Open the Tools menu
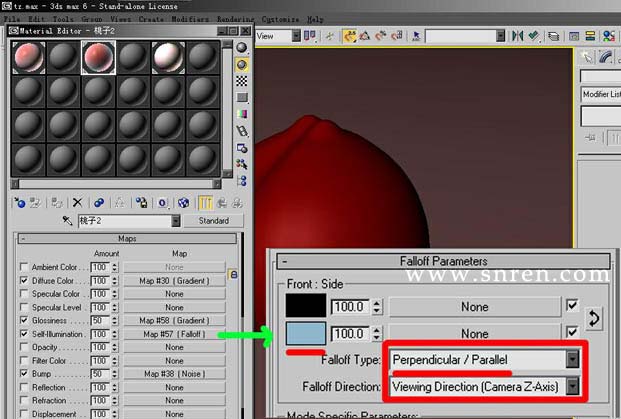Viewport: 621px width, 419px height. click(x=63, y=19)
